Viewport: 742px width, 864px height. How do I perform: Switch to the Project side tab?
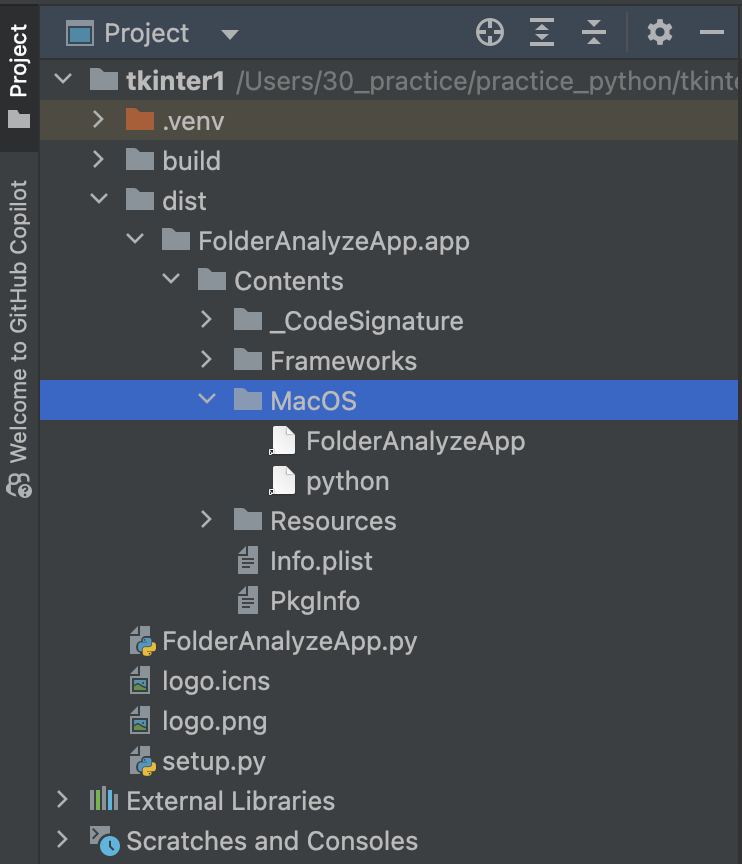click(x=18, y=75)
